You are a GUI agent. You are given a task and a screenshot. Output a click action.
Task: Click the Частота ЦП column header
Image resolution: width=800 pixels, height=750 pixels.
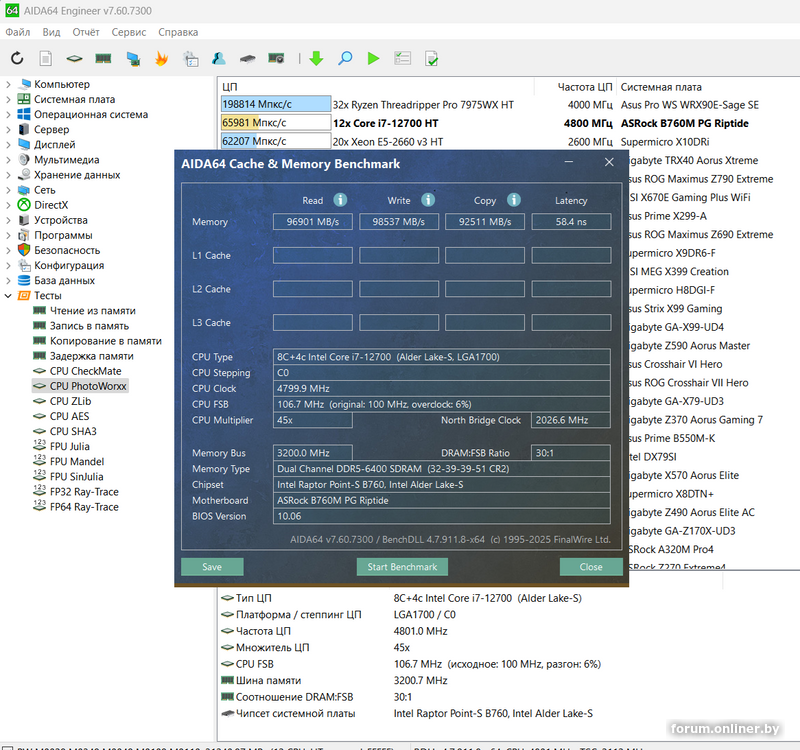coord(585,87)
